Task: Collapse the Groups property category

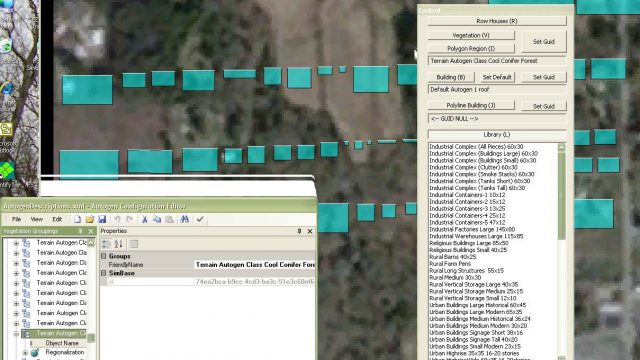Action: (104, 256)
